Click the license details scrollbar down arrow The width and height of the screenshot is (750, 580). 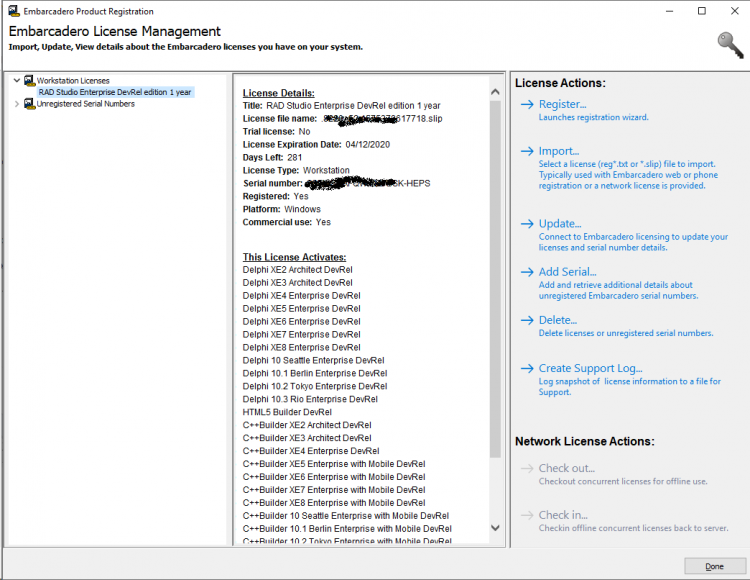pyautogui.click(x=496, y=528)
